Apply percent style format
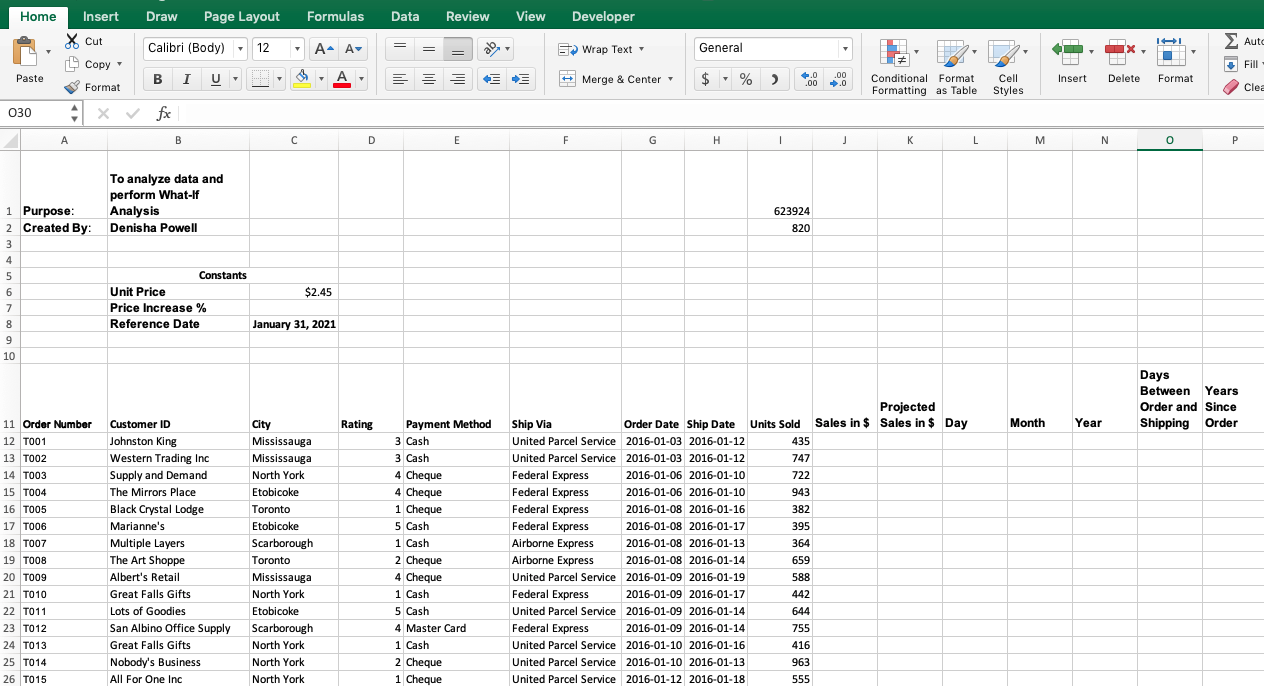The width and height of the screenshot is (1264, 686). tap(746, 79)
